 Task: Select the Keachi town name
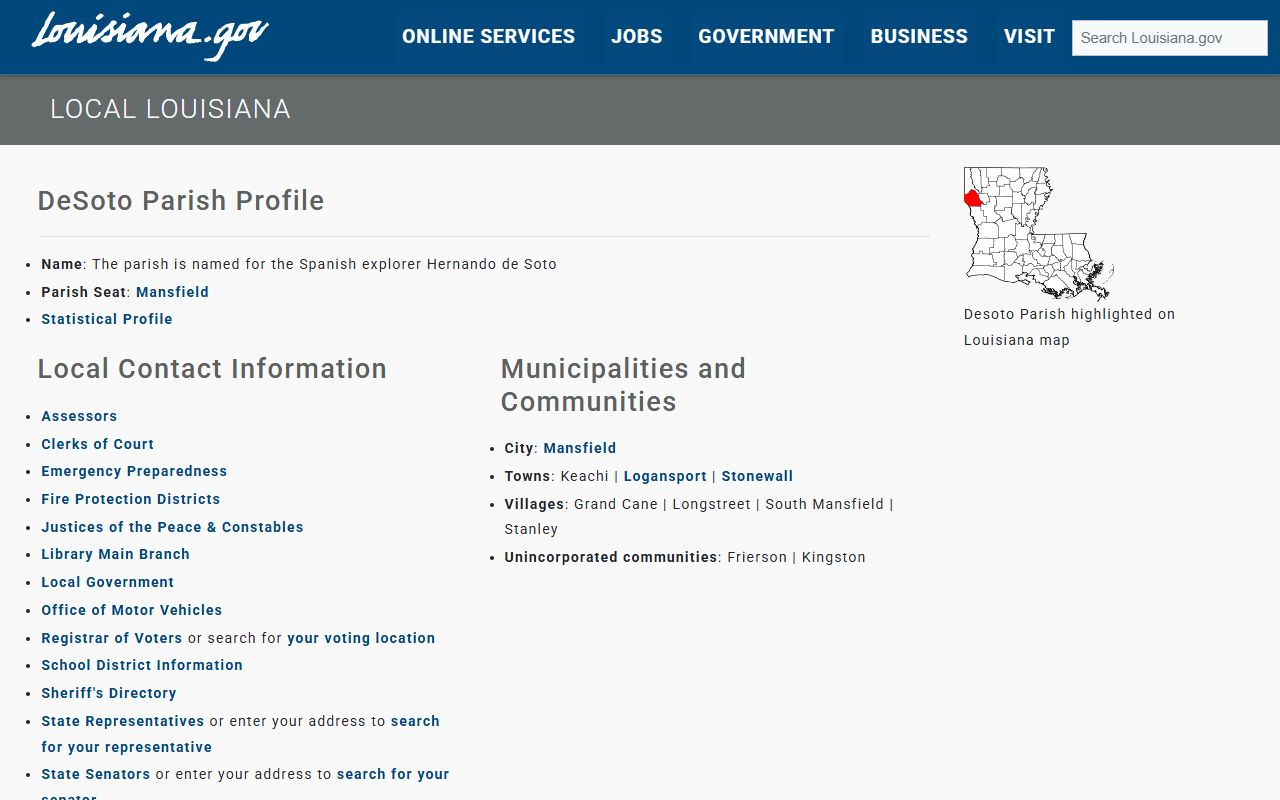[x=585, y=476]
